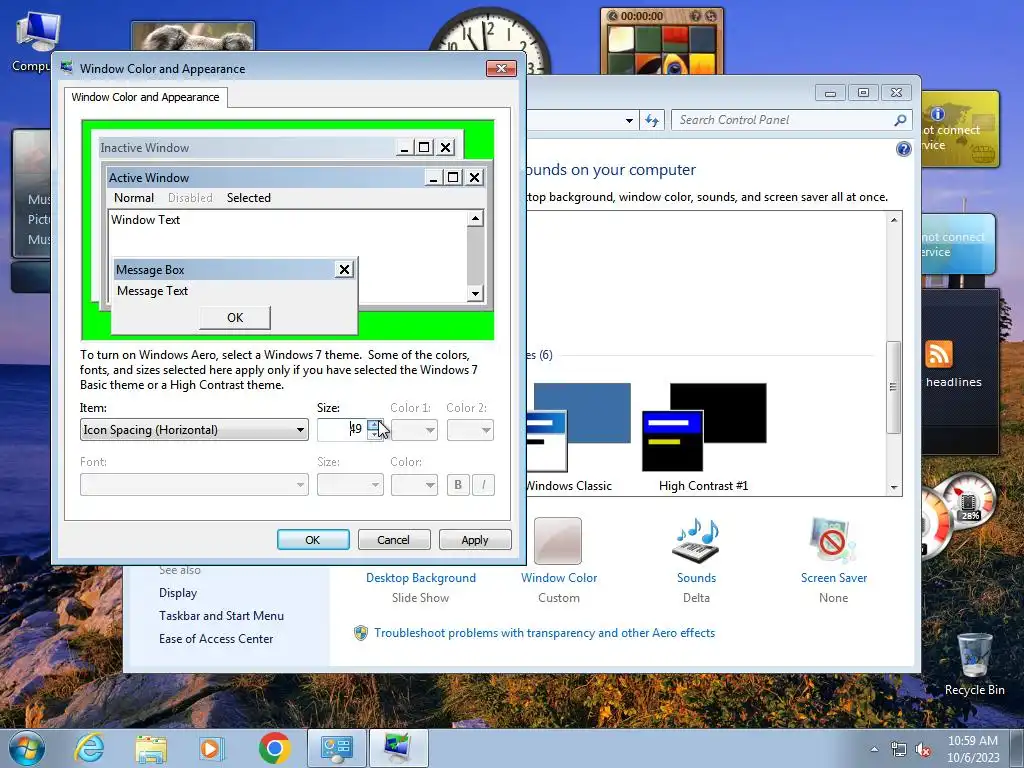The image size is (1024, 768).
Task: Click the muted volume tray icon
Action: coord(923,750)
